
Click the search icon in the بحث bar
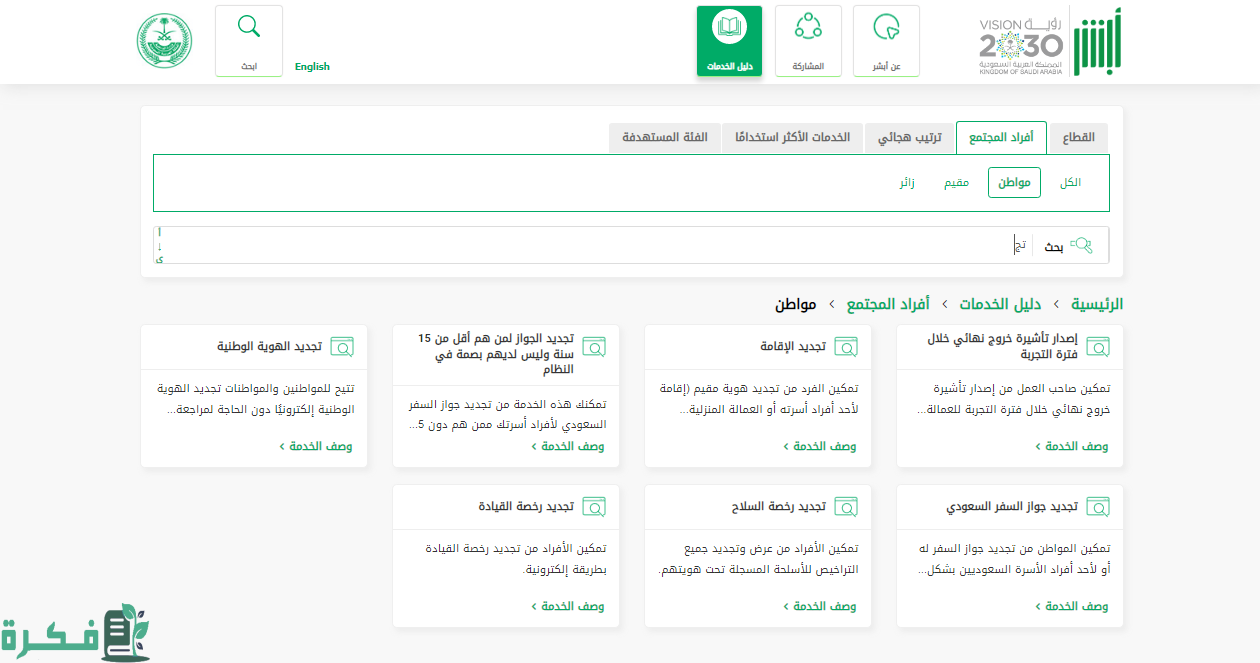[1082, 246]
